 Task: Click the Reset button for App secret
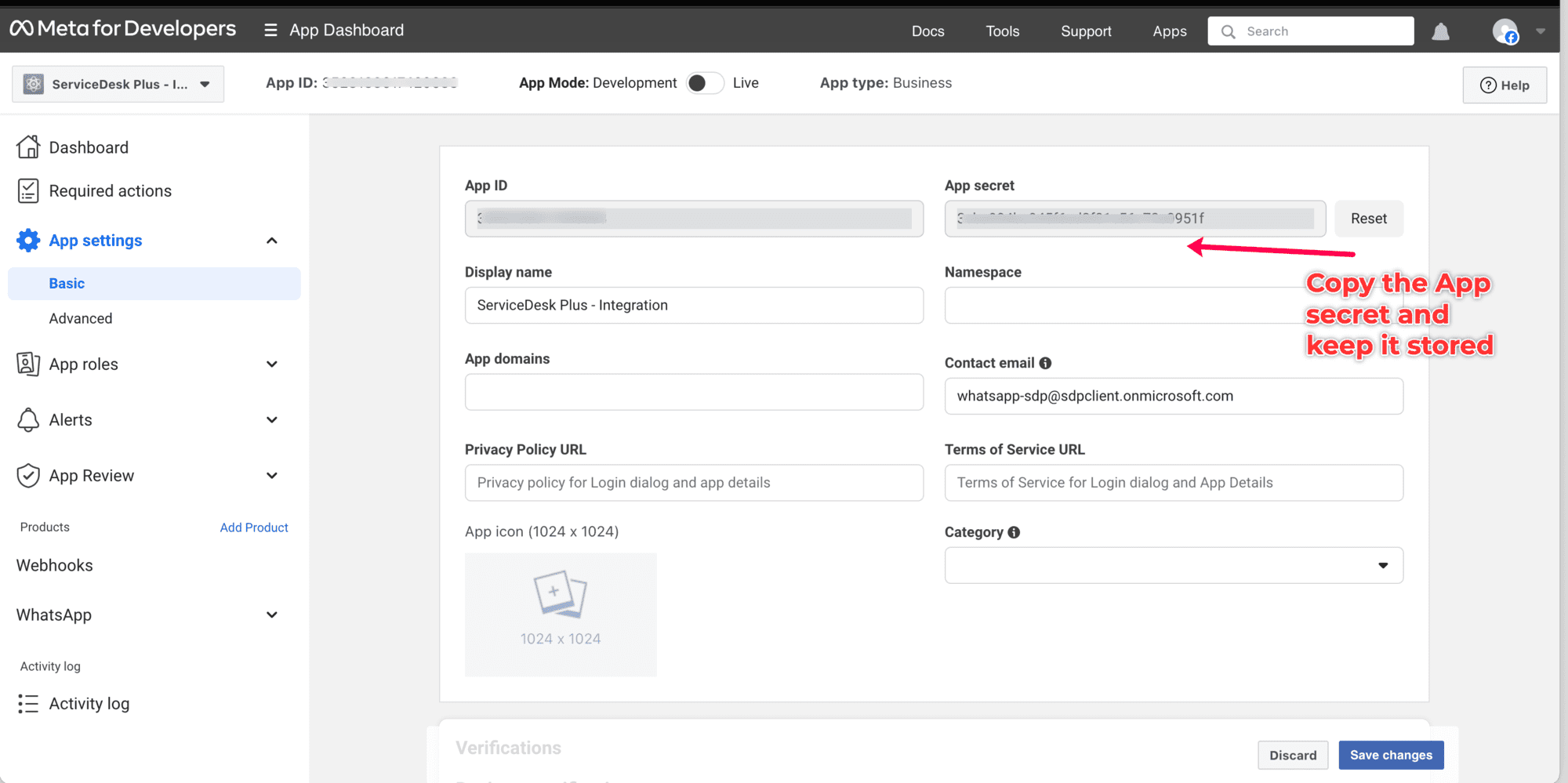1368,219
